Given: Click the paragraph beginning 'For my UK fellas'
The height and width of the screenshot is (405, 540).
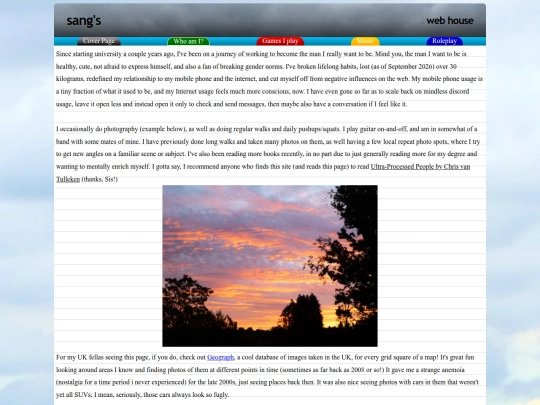Looking at the screenshot, I should click(x=267, y=376).
